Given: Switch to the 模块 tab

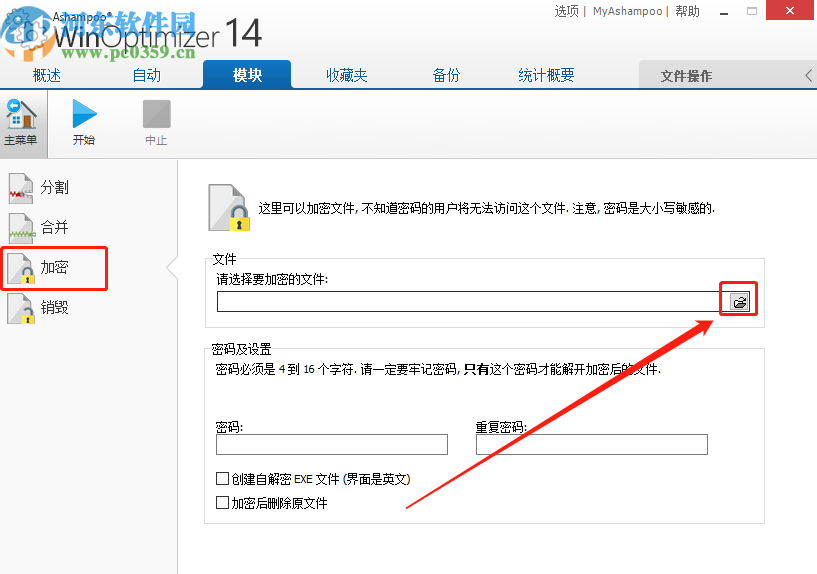Looking at the screenshot, I should (x=247, y=75).
